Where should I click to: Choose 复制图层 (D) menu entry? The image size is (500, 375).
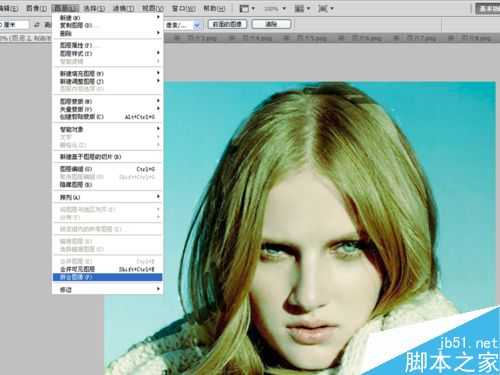click(107, 25)
